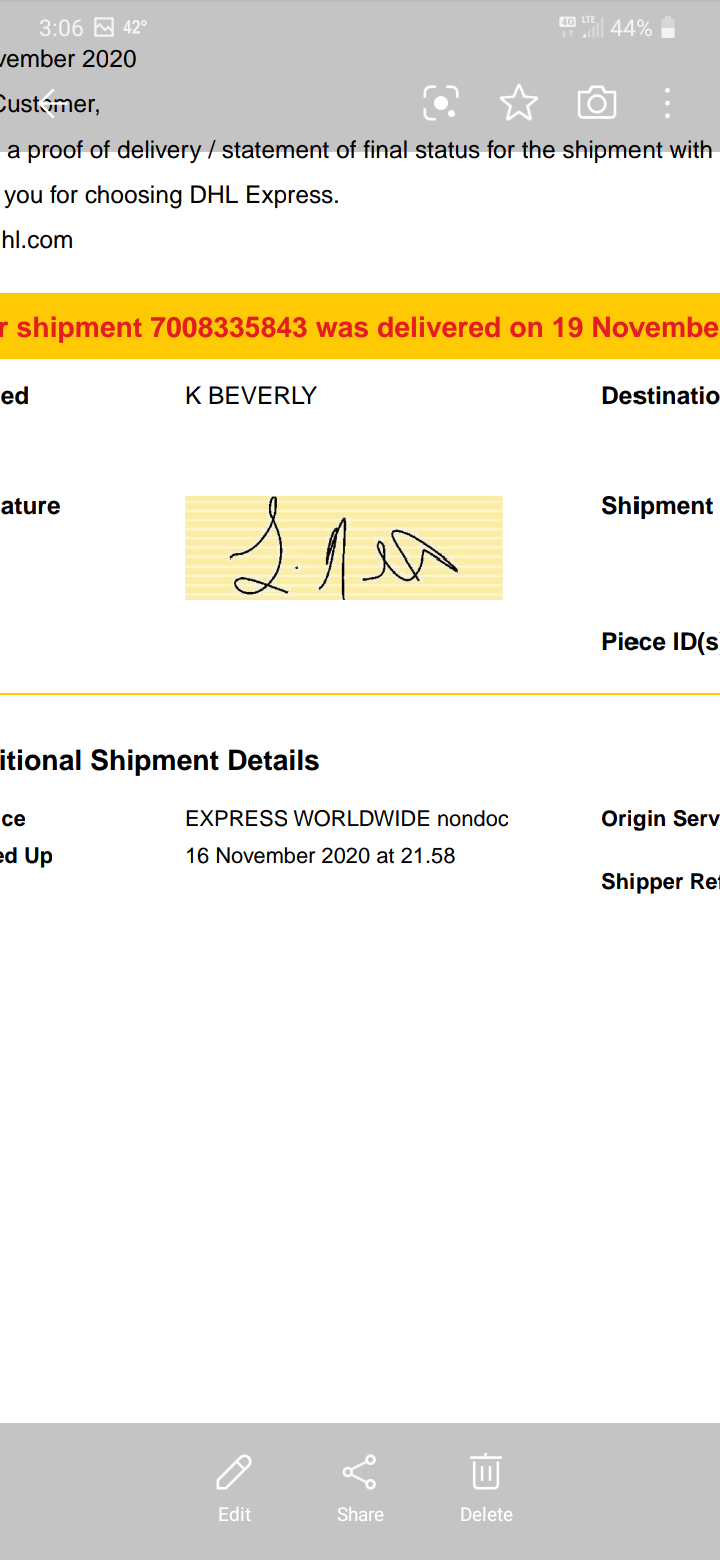720x1560 pixels.
Task: Tap the signature image on yellow background
Action: coord(343,548)
